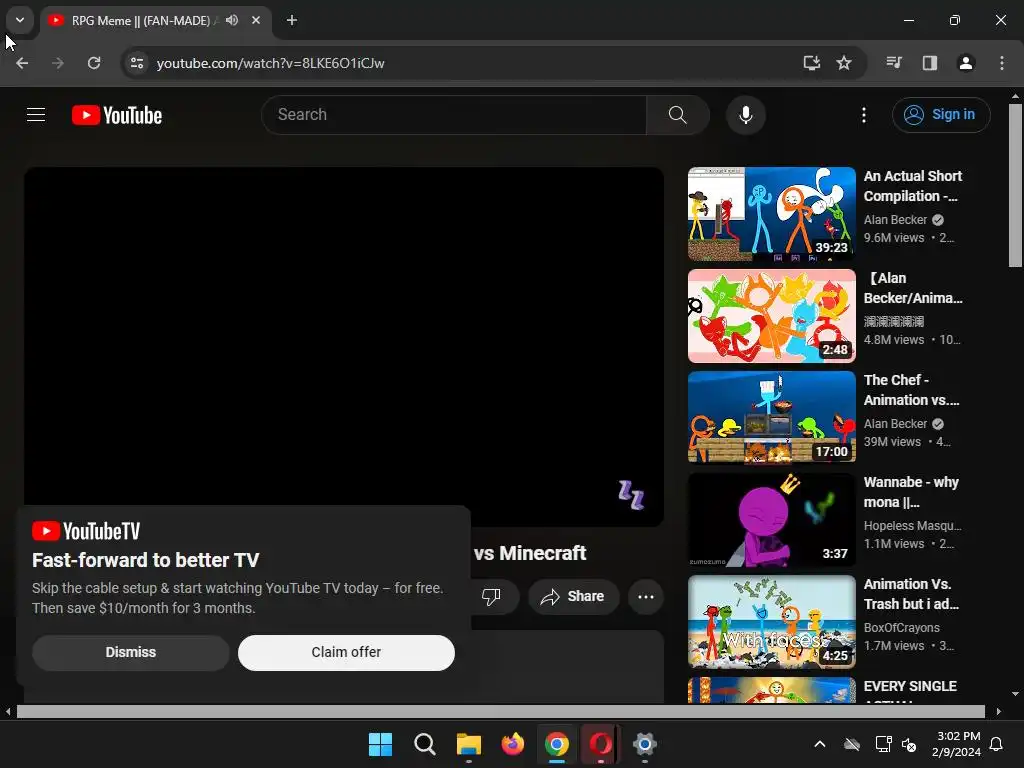Click the address bar URL
The image size is (1024, 768).
(x=270, y=63)
